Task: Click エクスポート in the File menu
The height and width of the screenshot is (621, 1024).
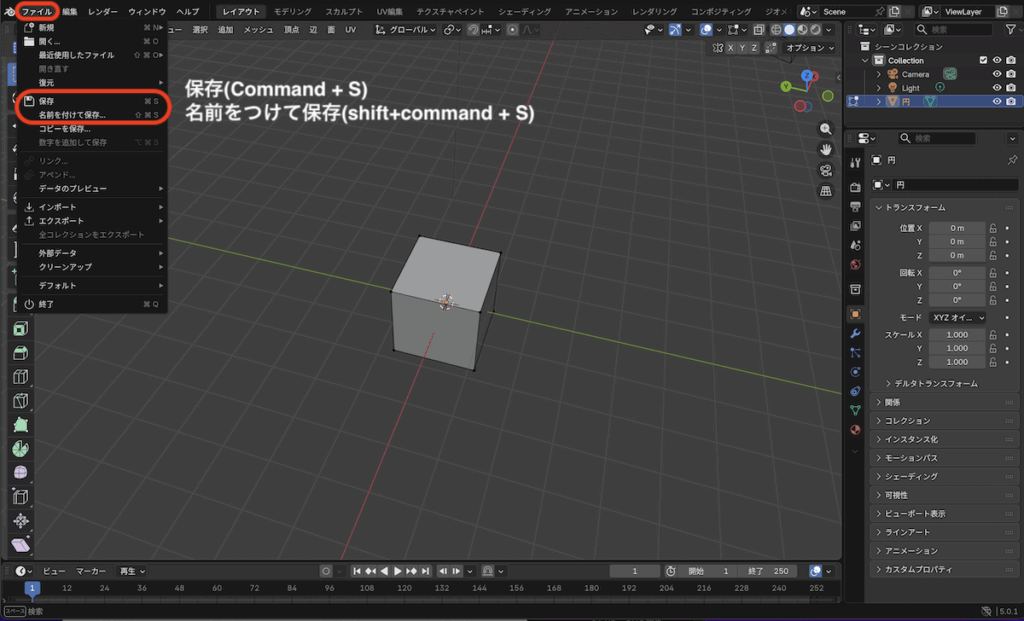Action: 61,220
